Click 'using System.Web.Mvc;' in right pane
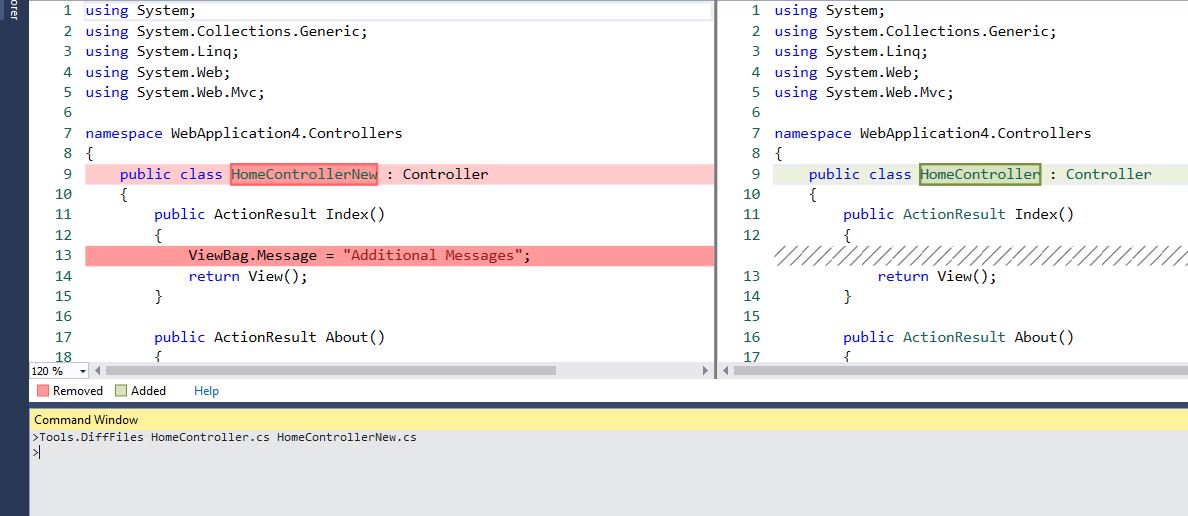Image resolution: width=1188 pixels, height=516 pixels. click(x=864, y=92)
